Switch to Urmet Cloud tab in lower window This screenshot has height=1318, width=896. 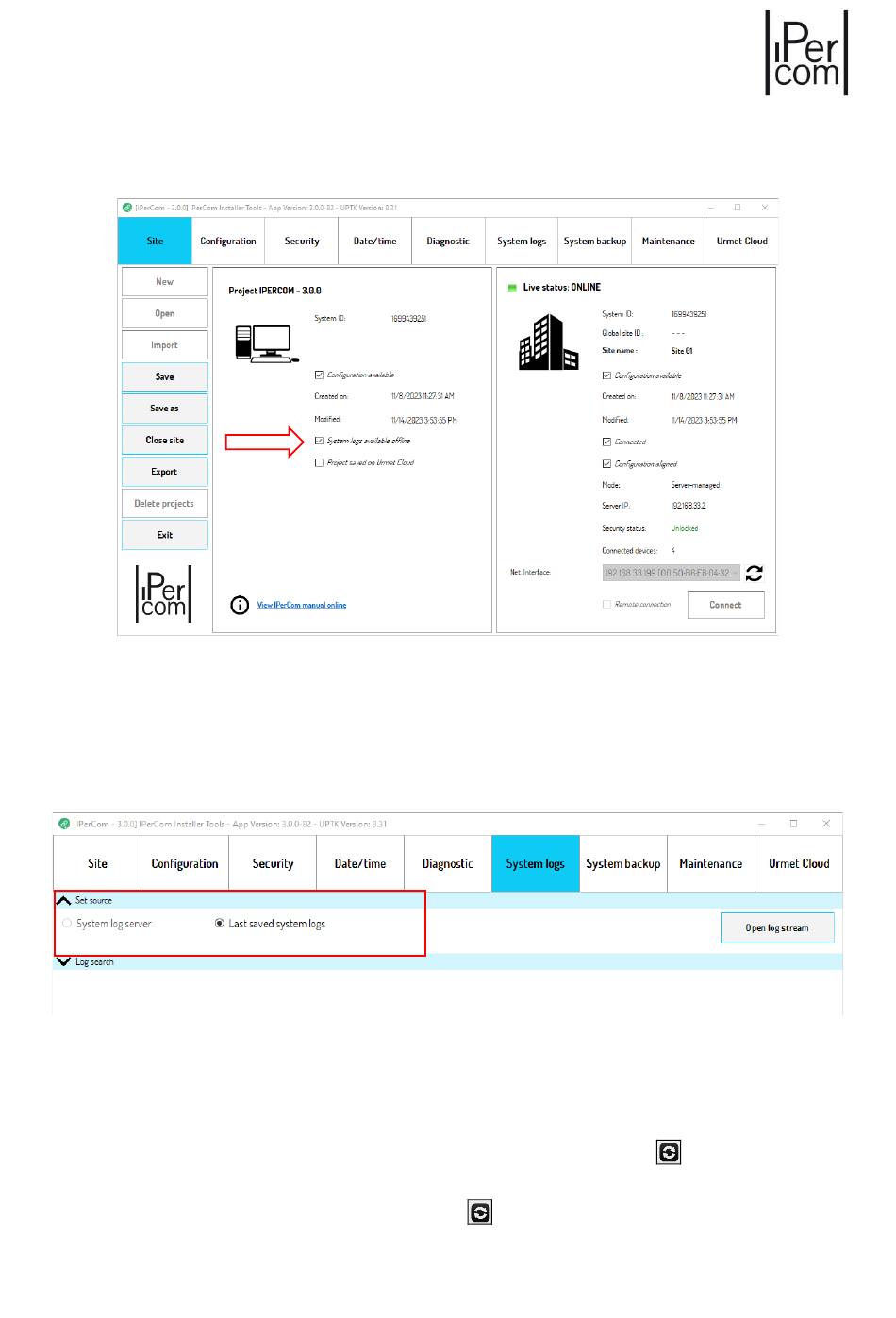(x=799, y=863)
